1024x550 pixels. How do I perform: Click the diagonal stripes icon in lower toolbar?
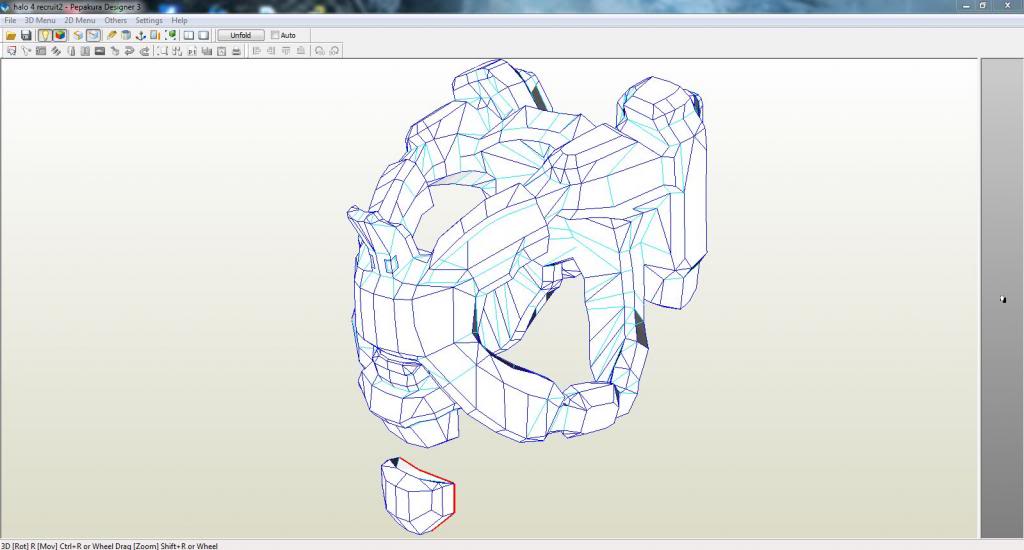pos(56,51)
